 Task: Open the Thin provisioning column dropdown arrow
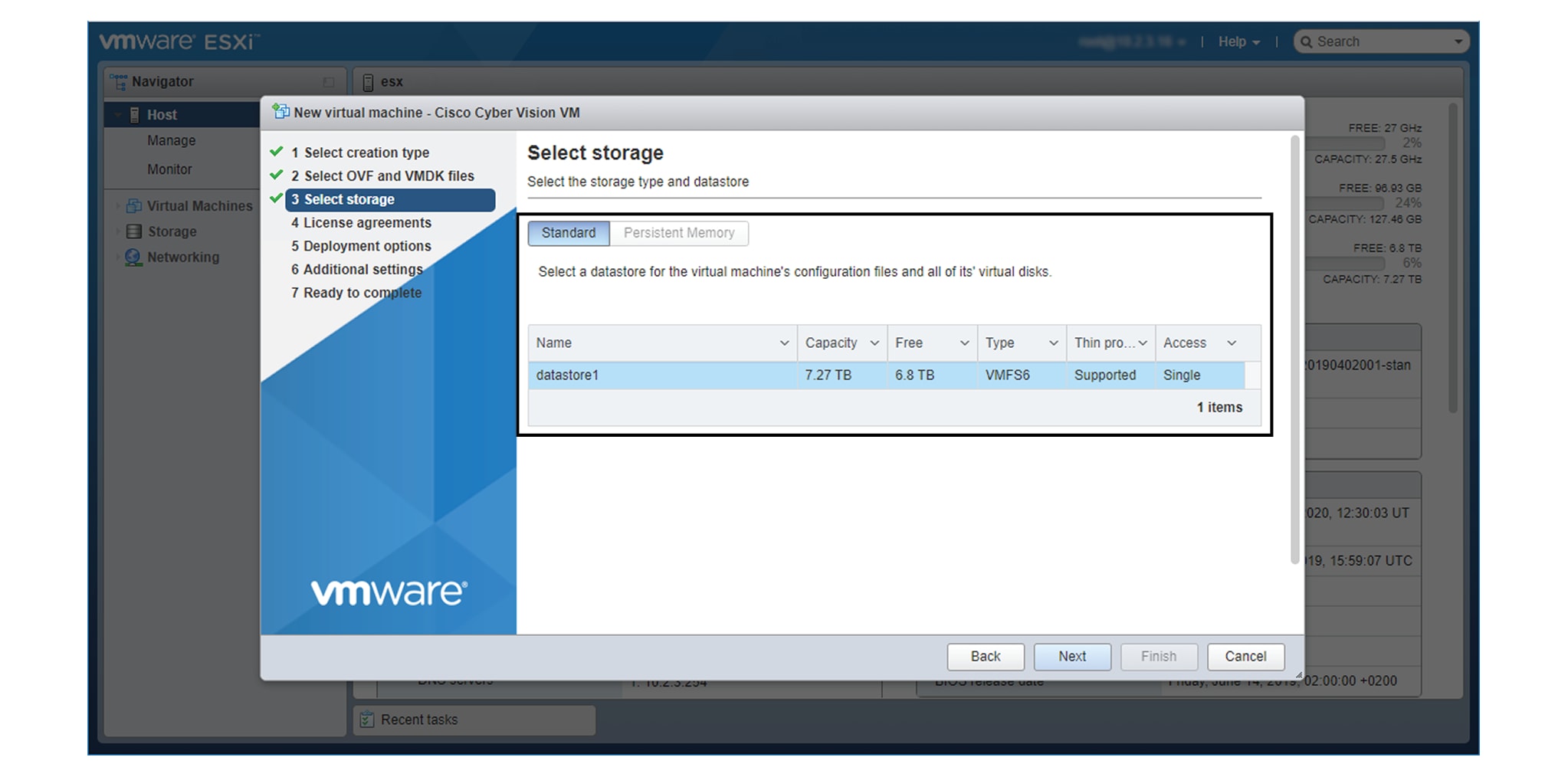point(1143,343)
